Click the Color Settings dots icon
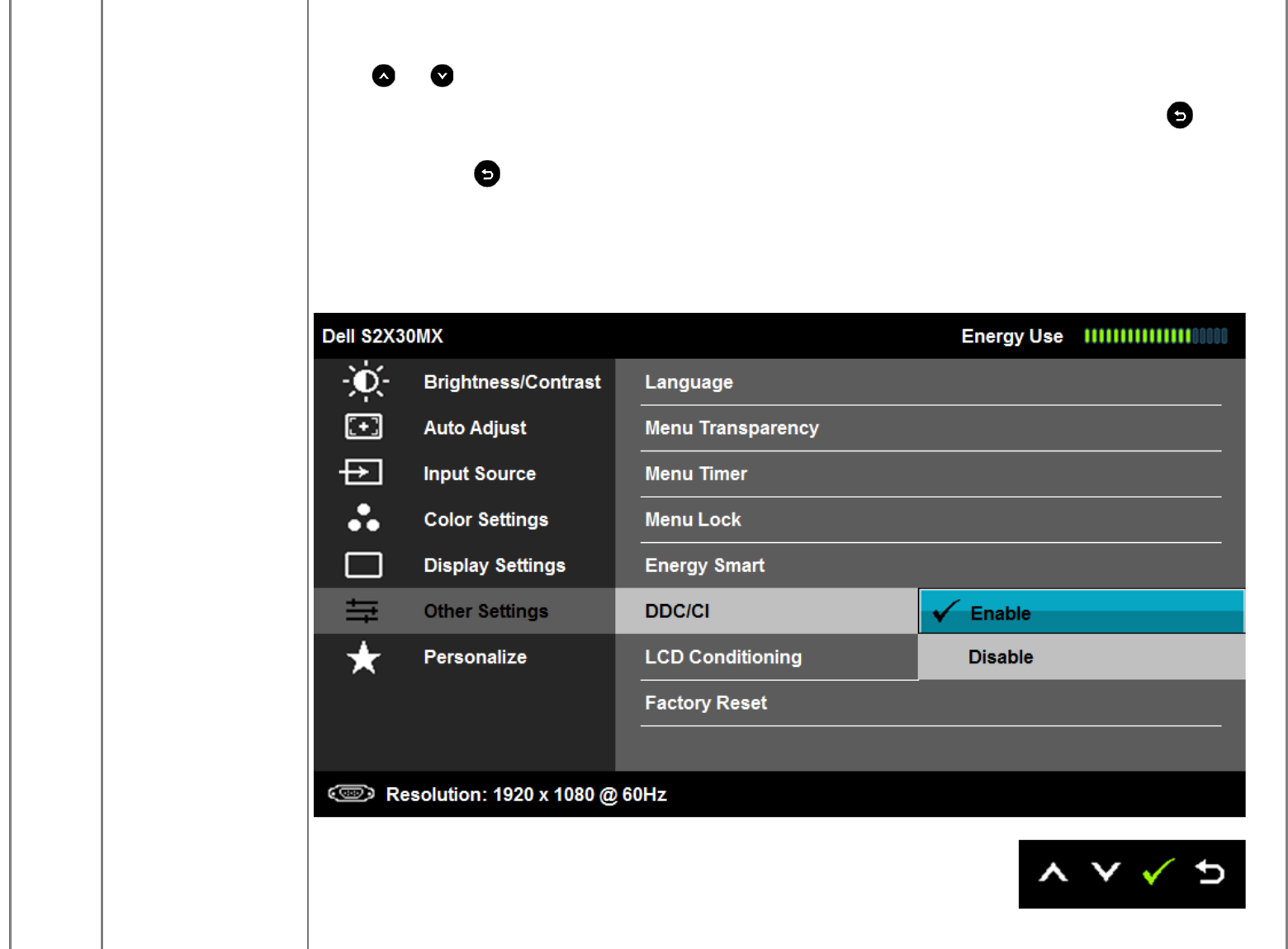The height and width of the screenshot is (949, 1288). click(x=363, y=518)
